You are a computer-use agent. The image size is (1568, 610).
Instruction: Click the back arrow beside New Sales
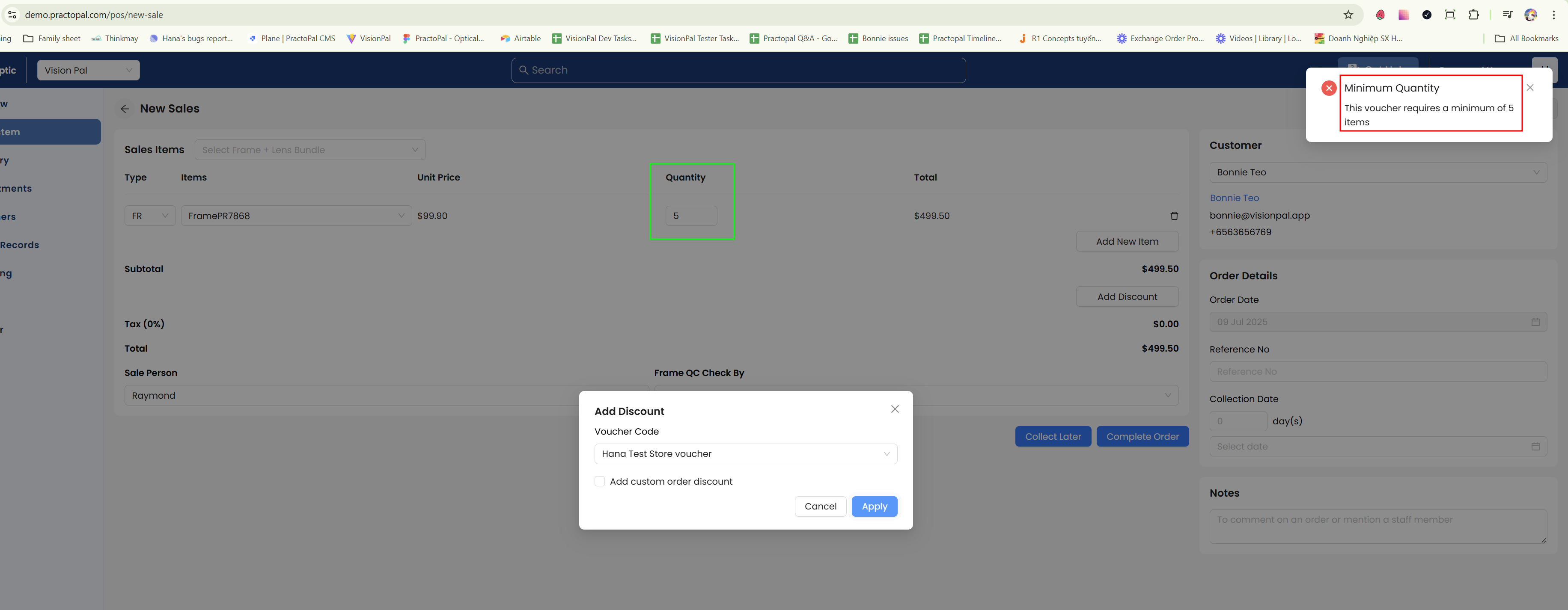(125, 109)
